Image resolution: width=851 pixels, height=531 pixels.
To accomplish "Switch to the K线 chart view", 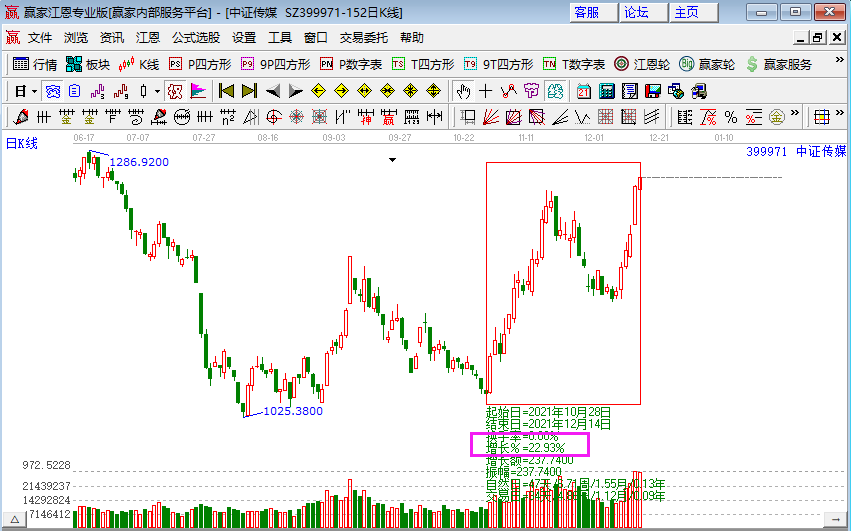I will pos(139,65).
